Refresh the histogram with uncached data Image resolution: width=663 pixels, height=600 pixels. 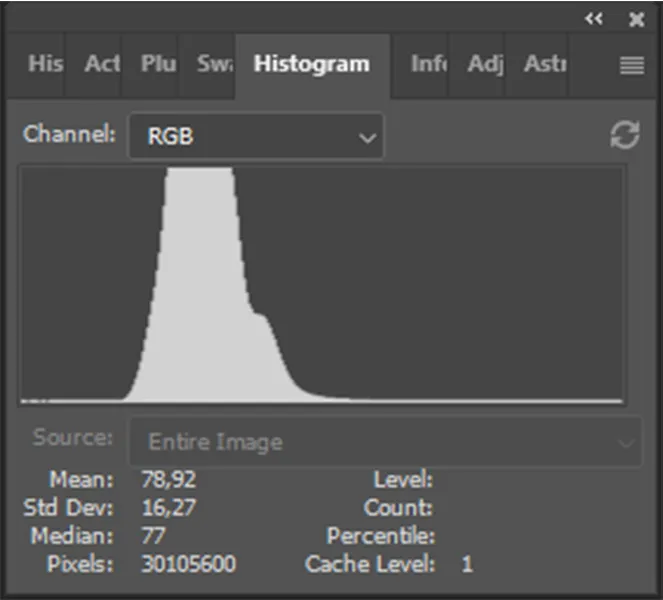tap(625, 136)
